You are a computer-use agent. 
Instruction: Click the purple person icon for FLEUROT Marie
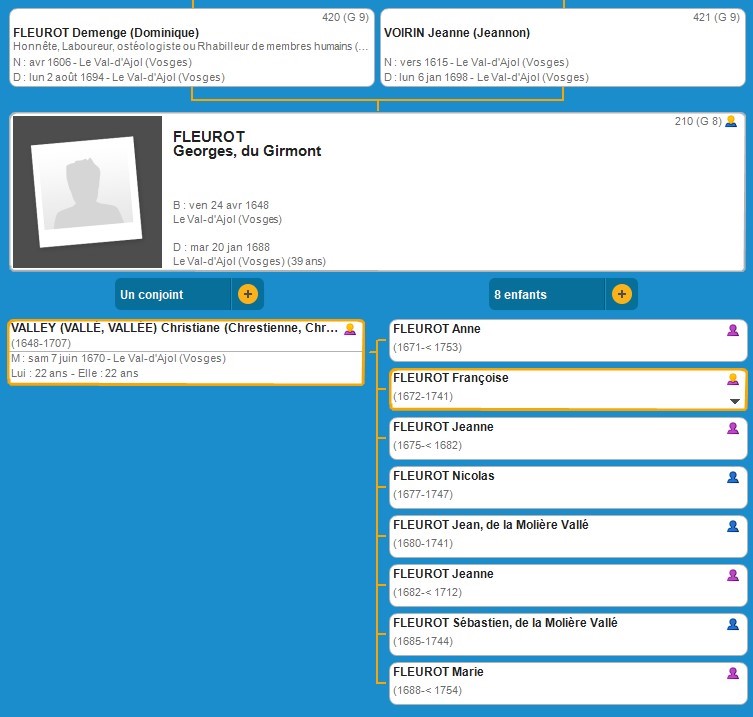733,673
